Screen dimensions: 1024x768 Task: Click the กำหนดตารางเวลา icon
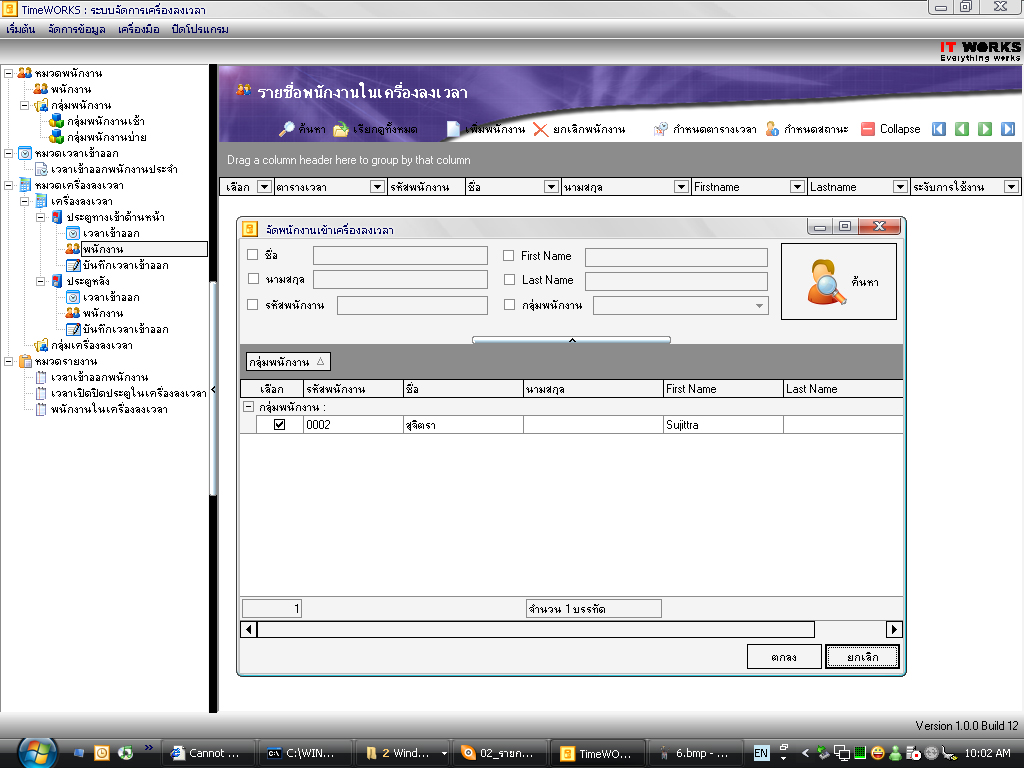(x=660, y=129)
